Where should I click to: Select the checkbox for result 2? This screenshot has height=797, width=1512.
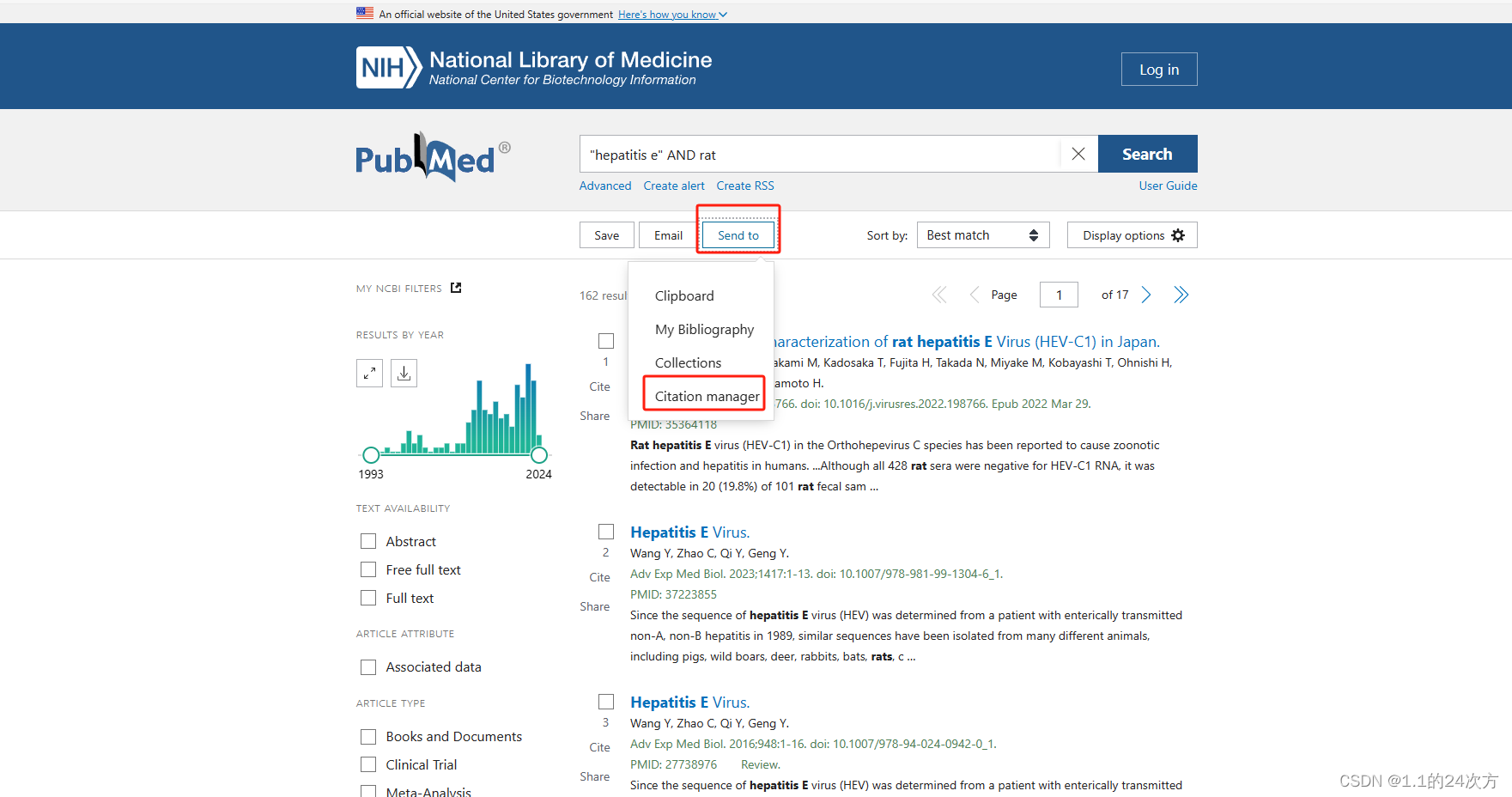[x=606, y=532]
